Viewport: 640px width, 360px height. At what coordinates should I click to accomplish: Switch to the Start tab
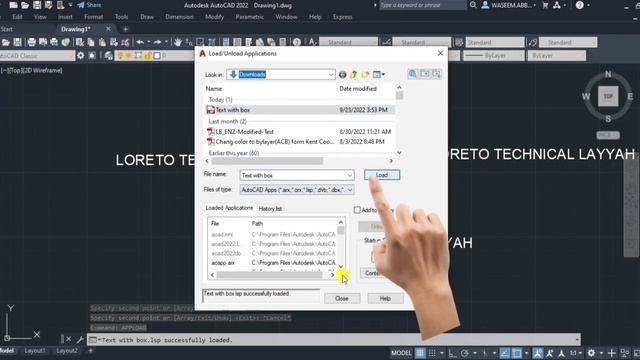[7, 29]
